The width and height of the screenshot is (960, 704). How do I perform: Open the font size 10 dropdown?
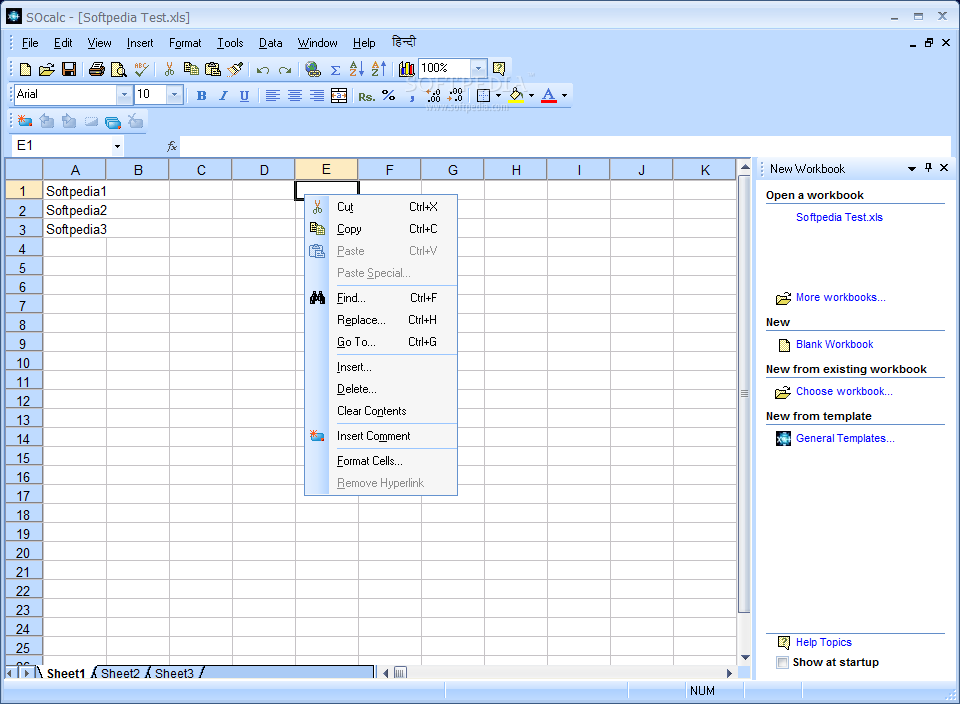point(174,95)
